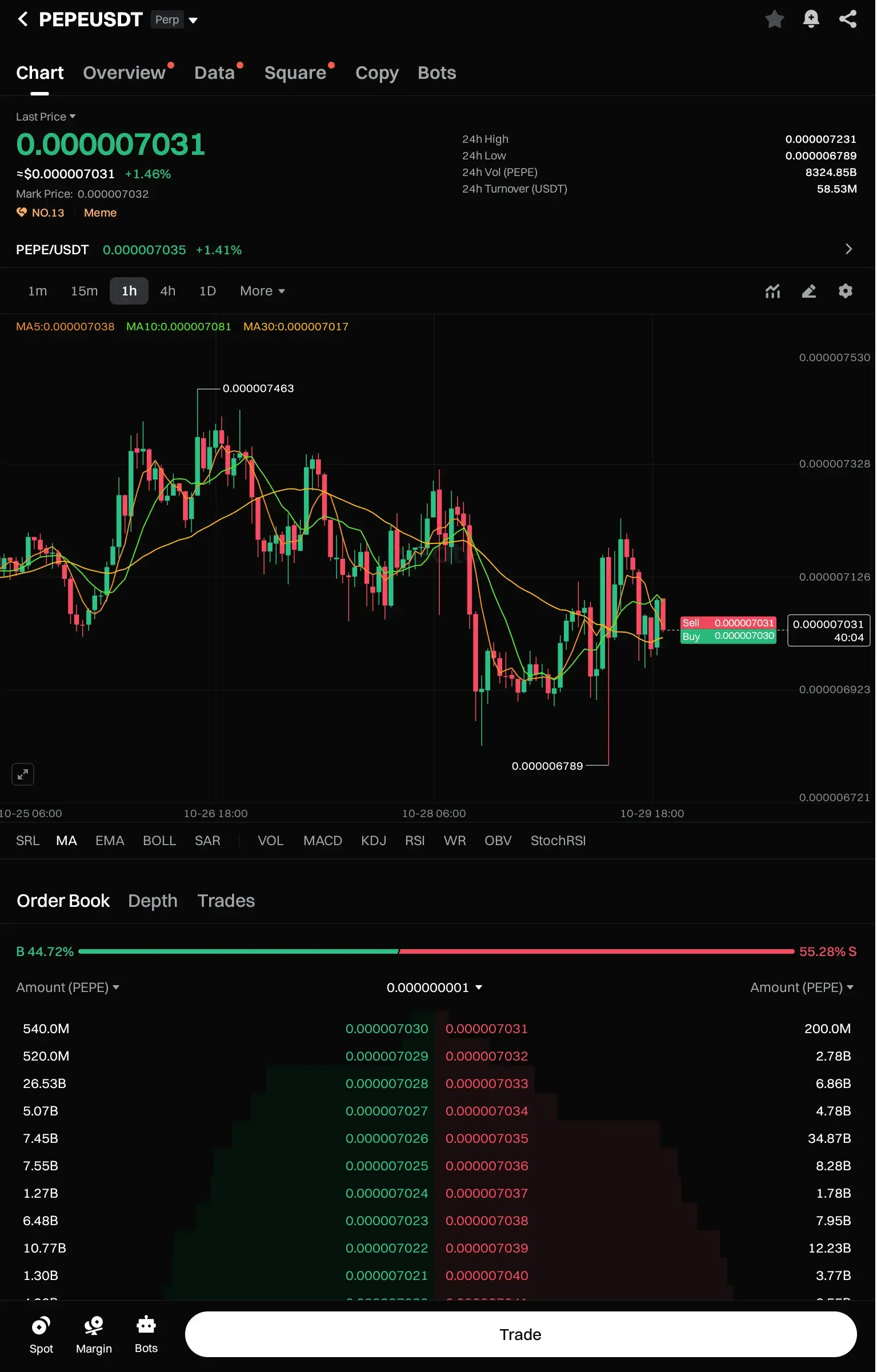
Task: Expand chart to fullscreen
Action: [23, 774]
